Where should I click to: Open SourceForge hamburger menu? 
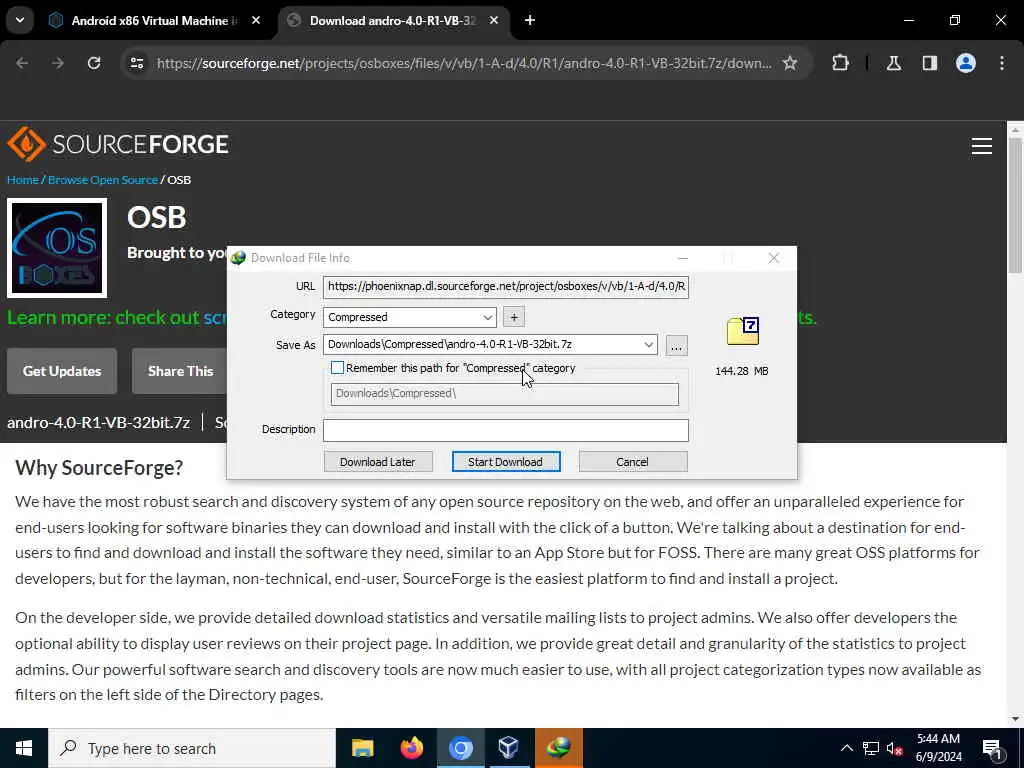[x=982, y=146]
